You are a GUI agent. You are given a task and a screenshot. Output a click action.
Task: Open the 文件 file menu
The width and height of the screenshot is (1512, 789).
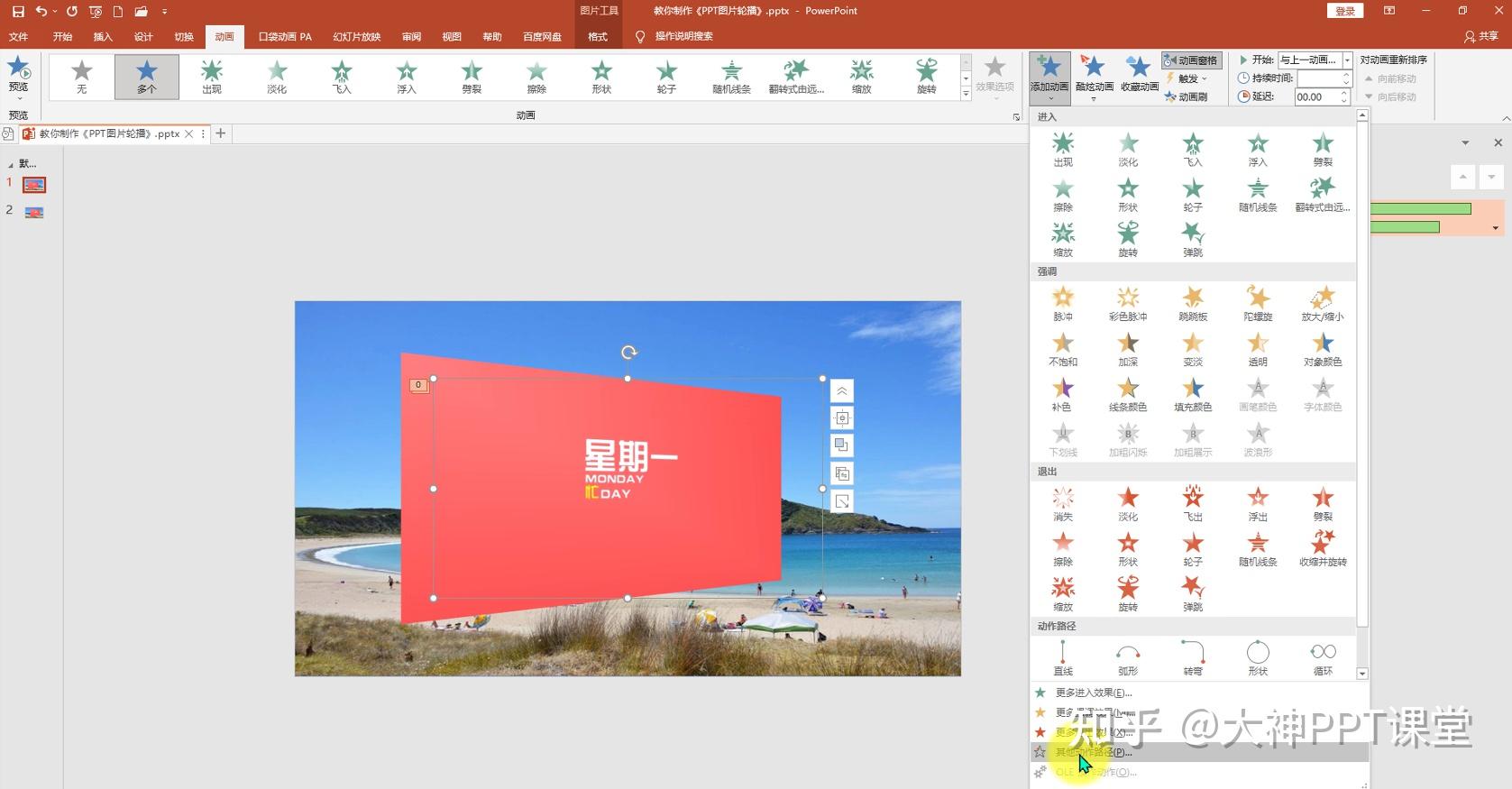coord(18,37)
